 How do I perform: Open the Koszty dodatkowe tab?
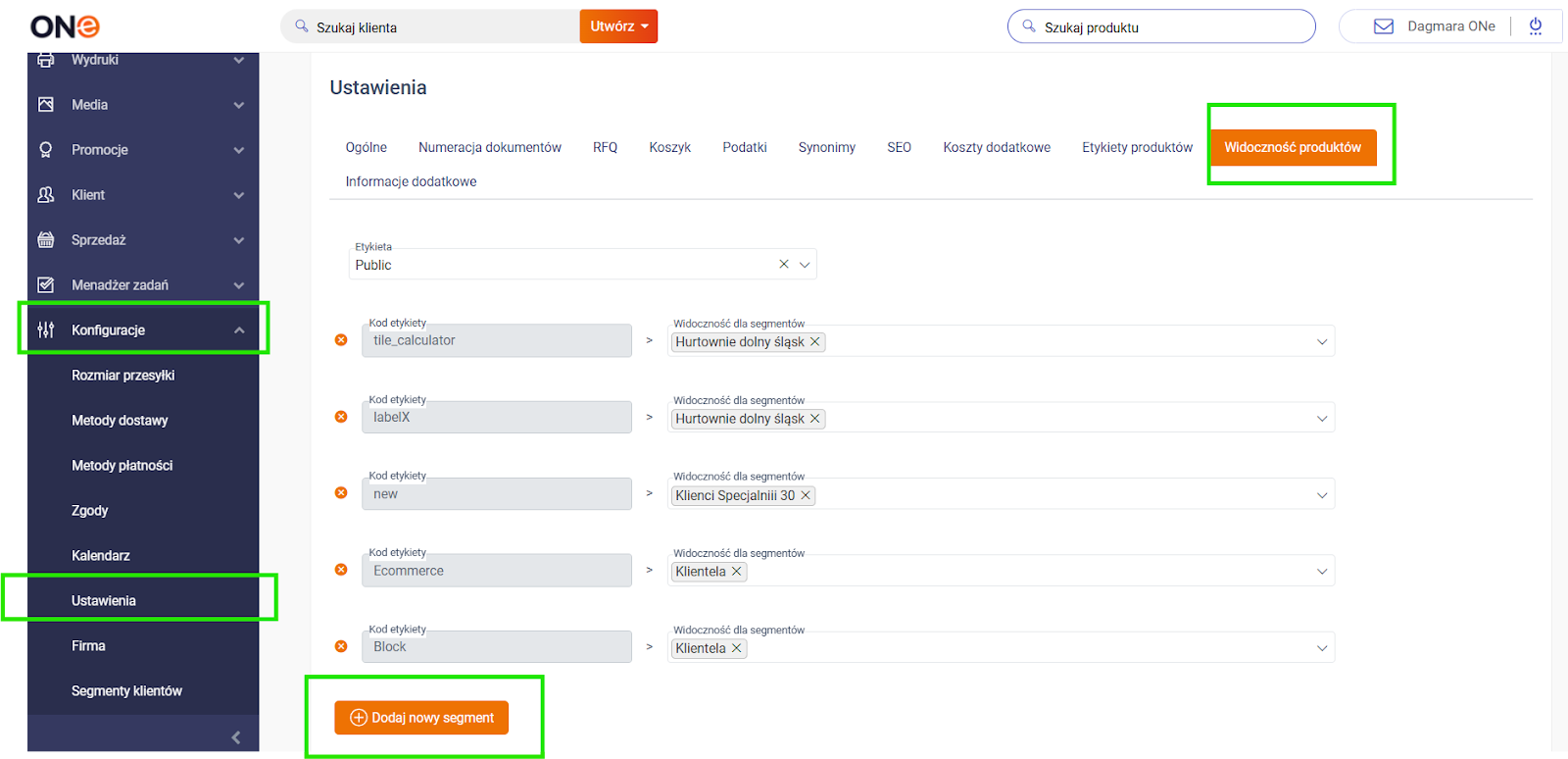pos(997,147)
